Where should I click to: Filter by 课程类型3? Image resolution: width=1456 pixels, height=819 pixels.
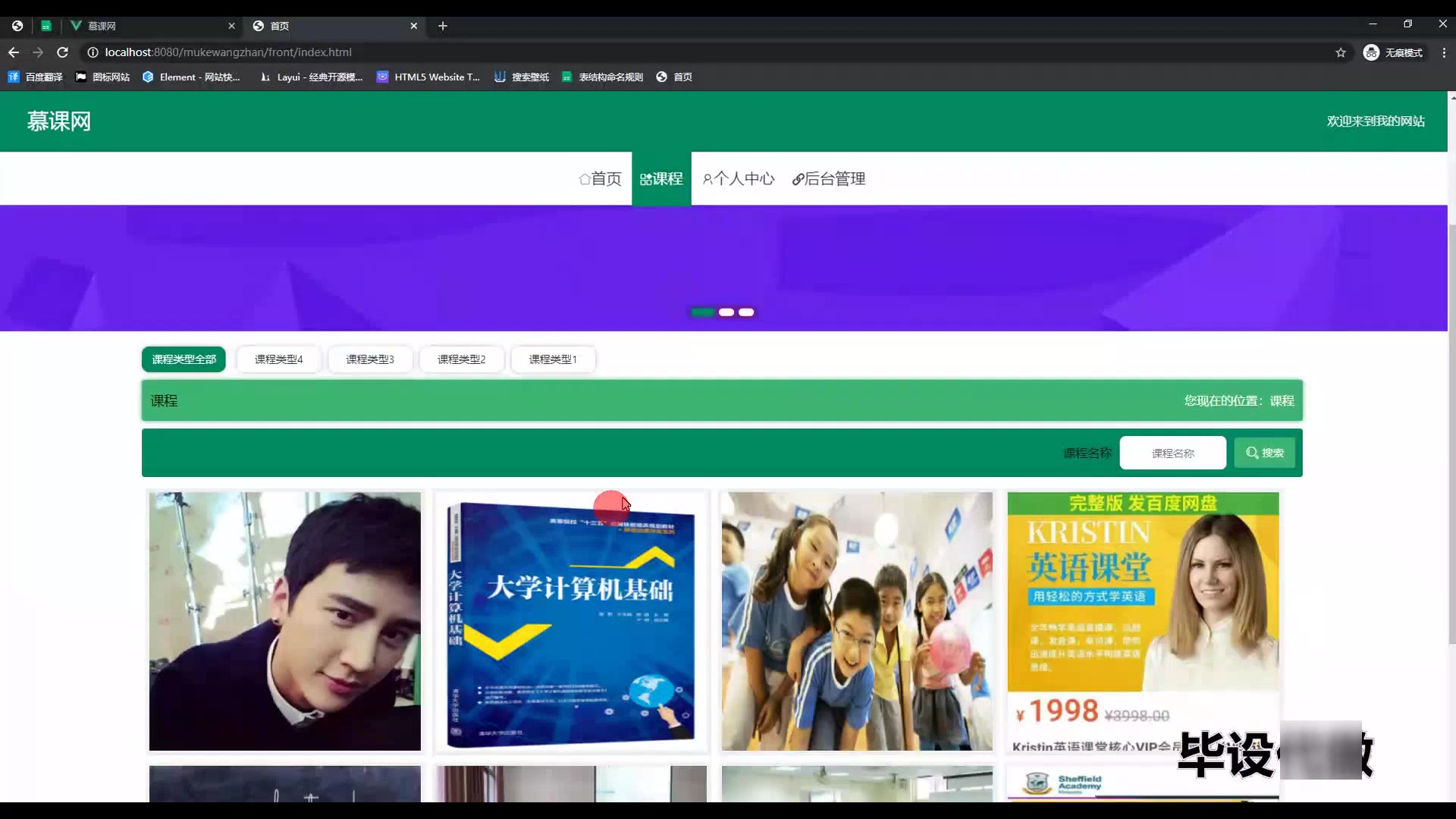[x=370, y=359]
